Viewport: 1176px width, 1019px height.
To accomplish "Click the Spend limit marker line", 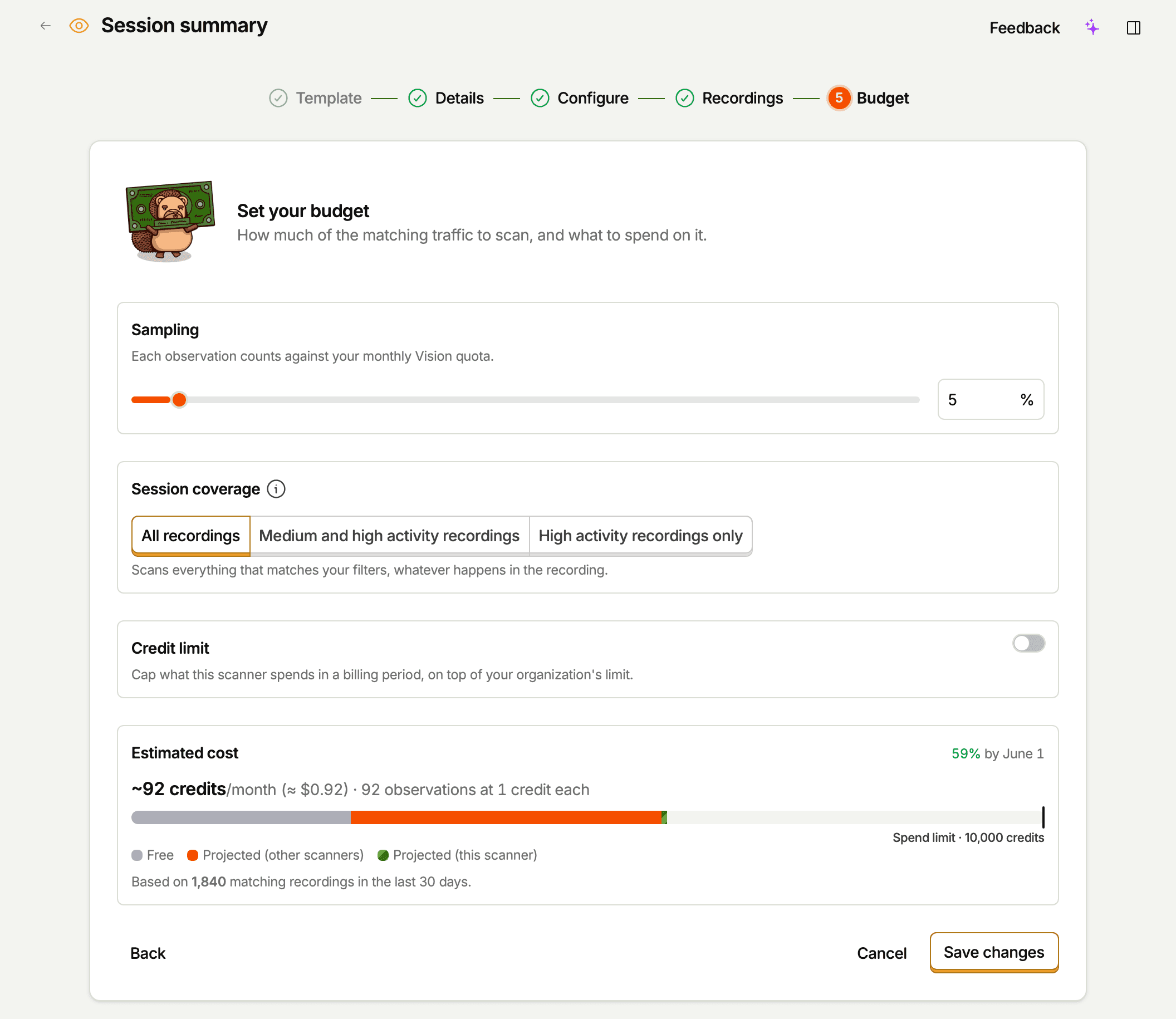I will click(1043, 817).
